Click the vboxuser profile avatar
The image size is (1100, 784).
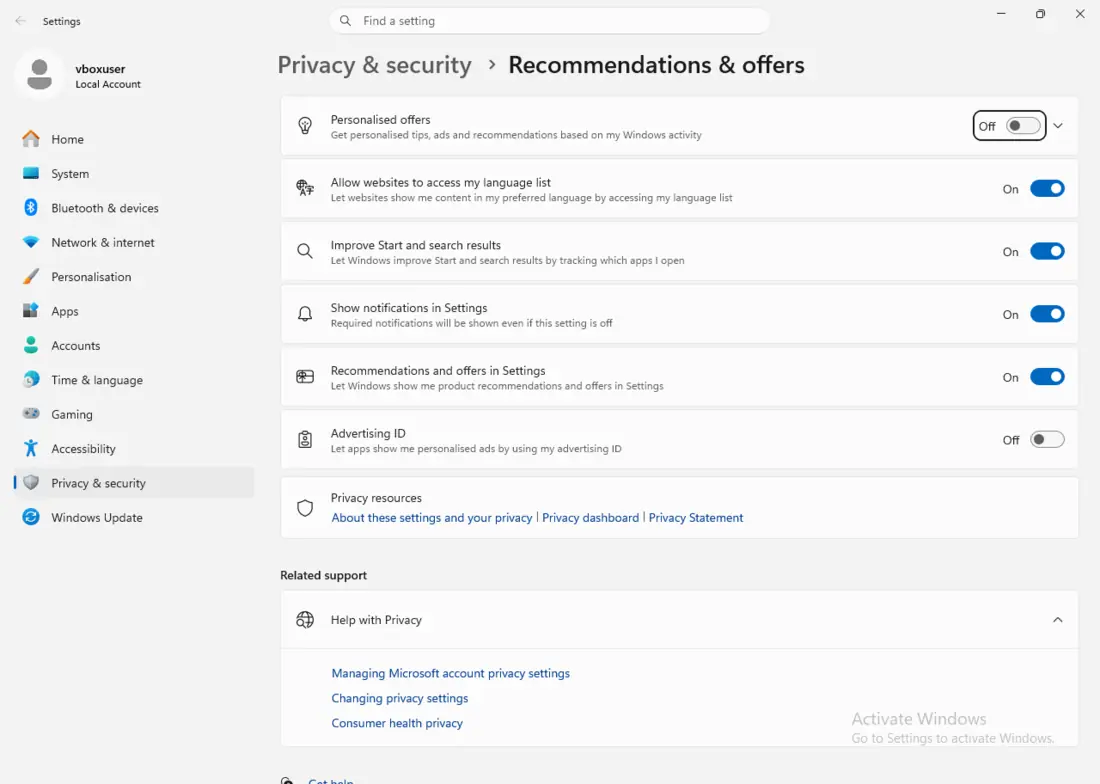tap(39, 74)
